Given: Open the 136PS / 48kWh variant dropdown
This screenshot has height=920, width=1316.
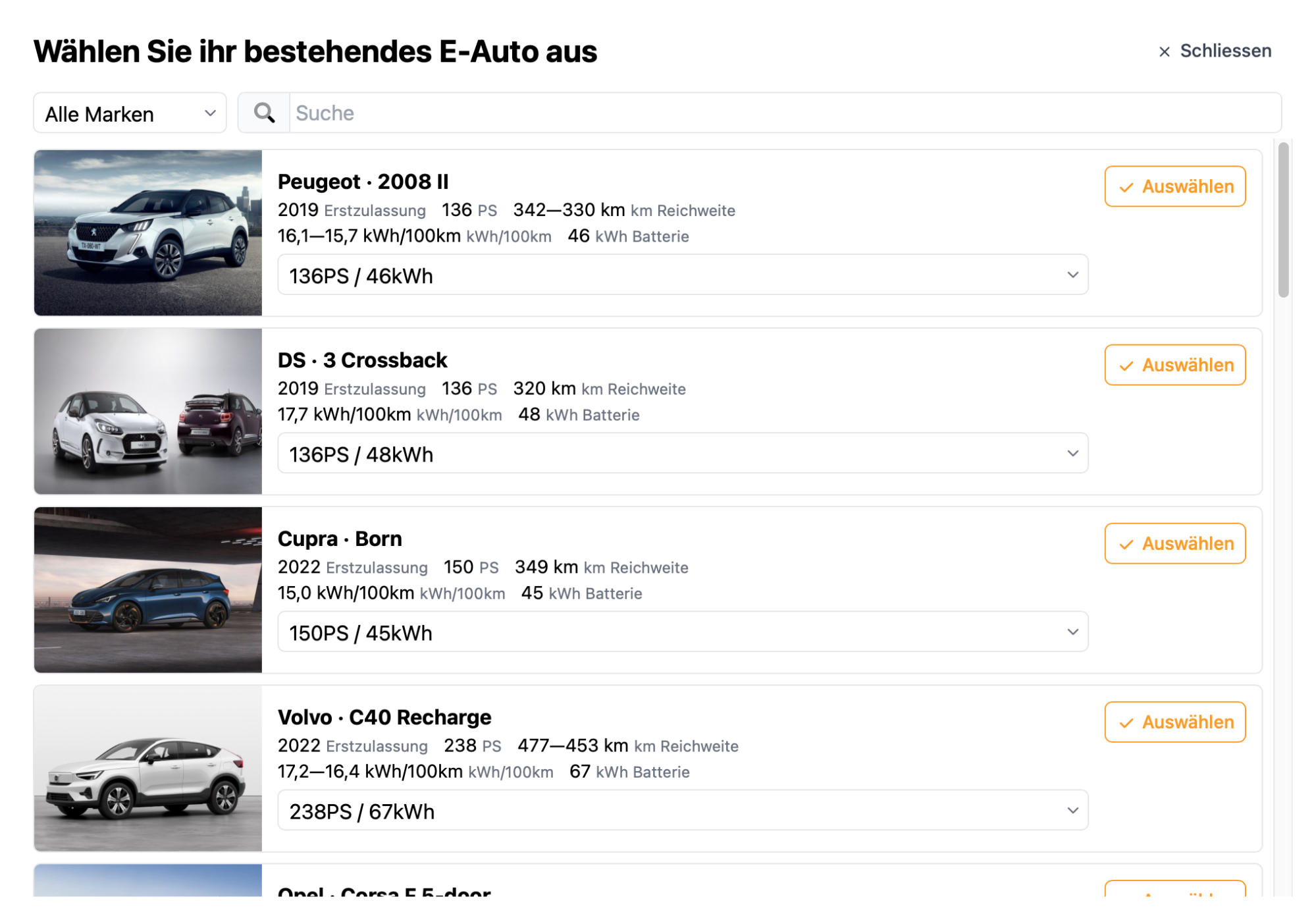Looking at the screenshot, I should (x=682, y=454).
